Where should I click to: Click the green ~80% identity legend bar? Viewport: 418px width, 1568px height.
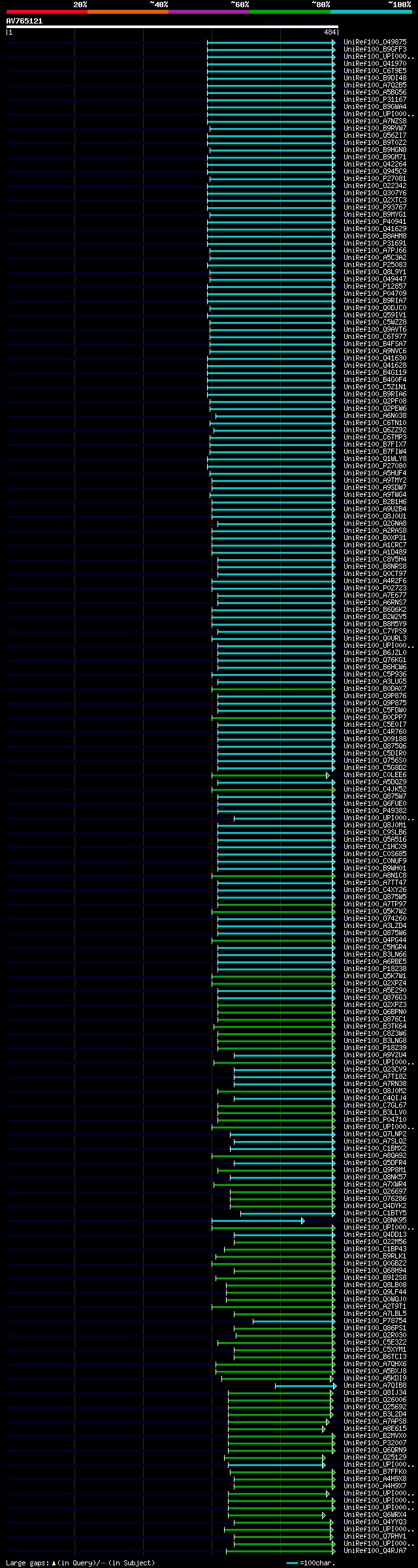(290, 12)
